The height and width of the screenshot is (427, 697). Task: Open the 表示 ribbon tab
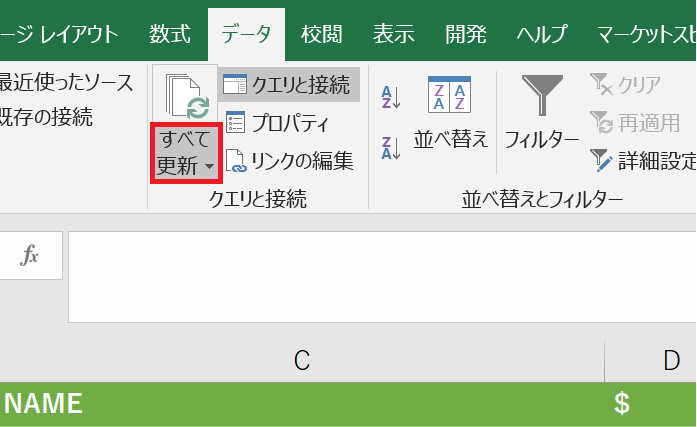tap(393, 34)
